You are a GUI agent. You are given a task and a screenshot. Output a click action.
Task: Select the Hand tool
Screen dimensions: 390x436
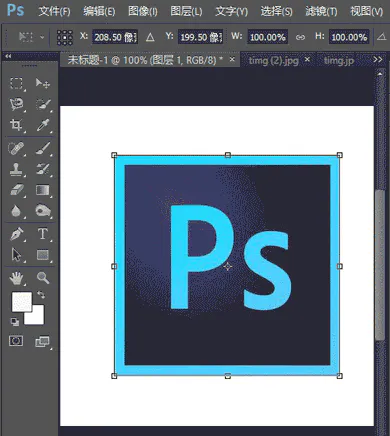(x=16, y=278)
